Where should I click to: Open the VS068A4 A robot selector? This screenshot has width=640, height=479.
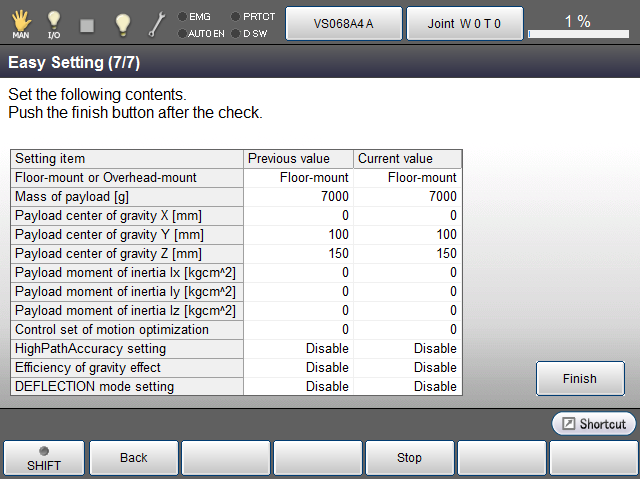pos(343,23)
